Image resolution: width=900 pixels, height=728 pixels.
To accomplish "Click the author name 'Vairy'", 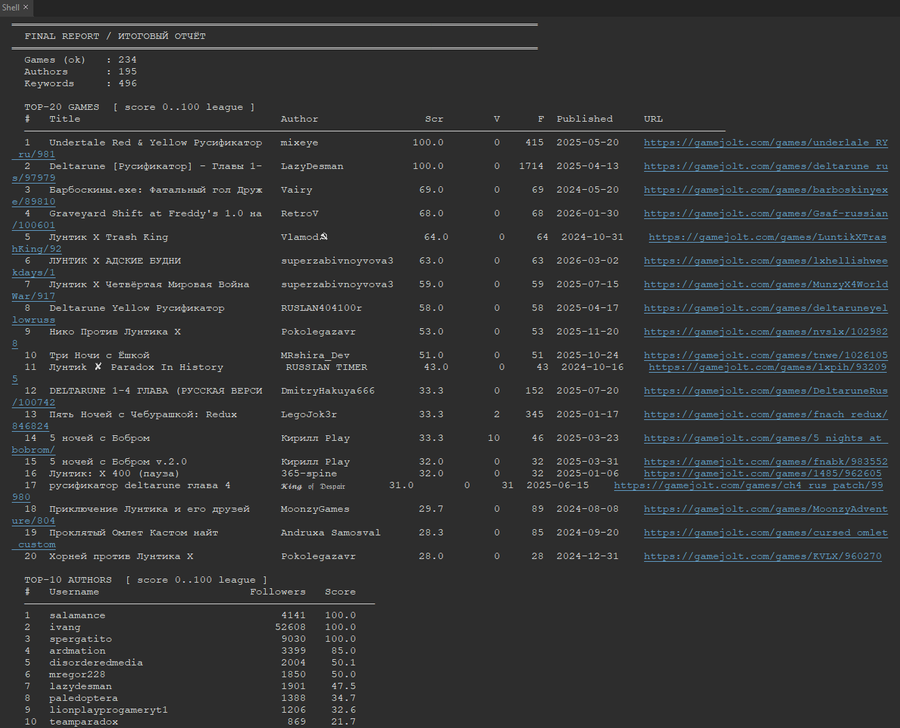I will coord(296,189).
